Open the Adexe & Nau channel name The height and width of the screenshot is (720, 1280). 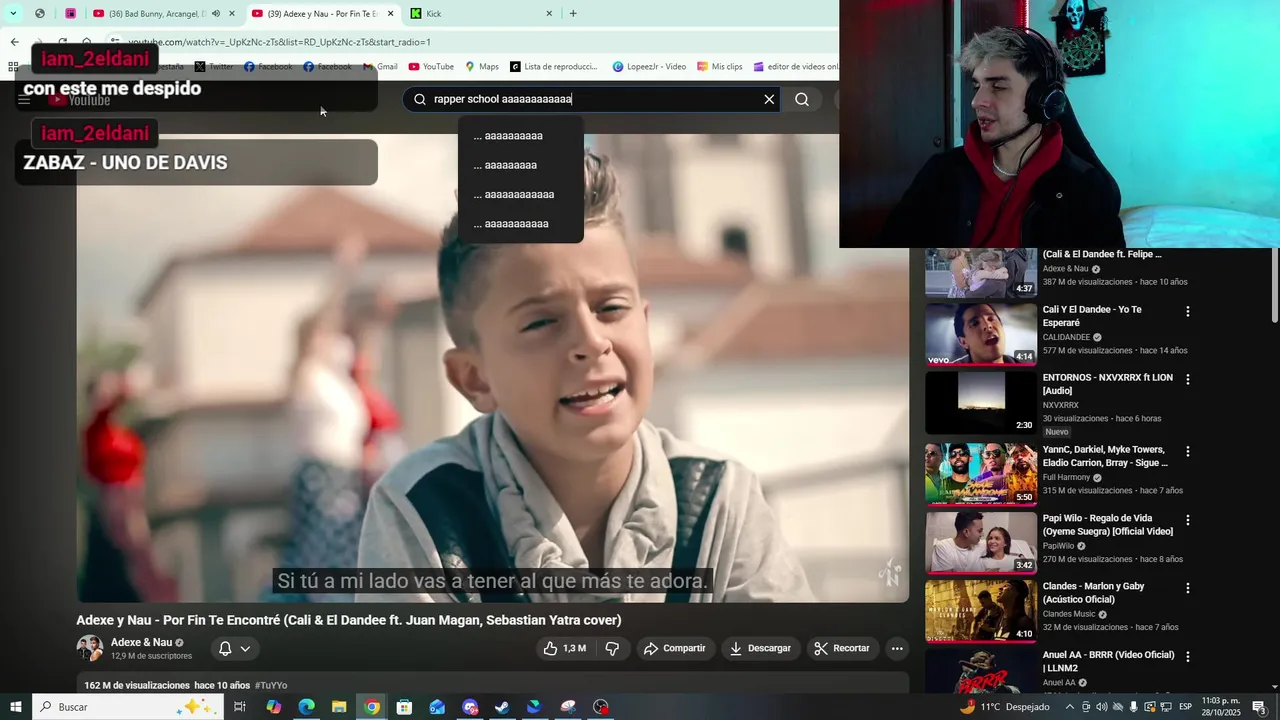click(141, 642)
